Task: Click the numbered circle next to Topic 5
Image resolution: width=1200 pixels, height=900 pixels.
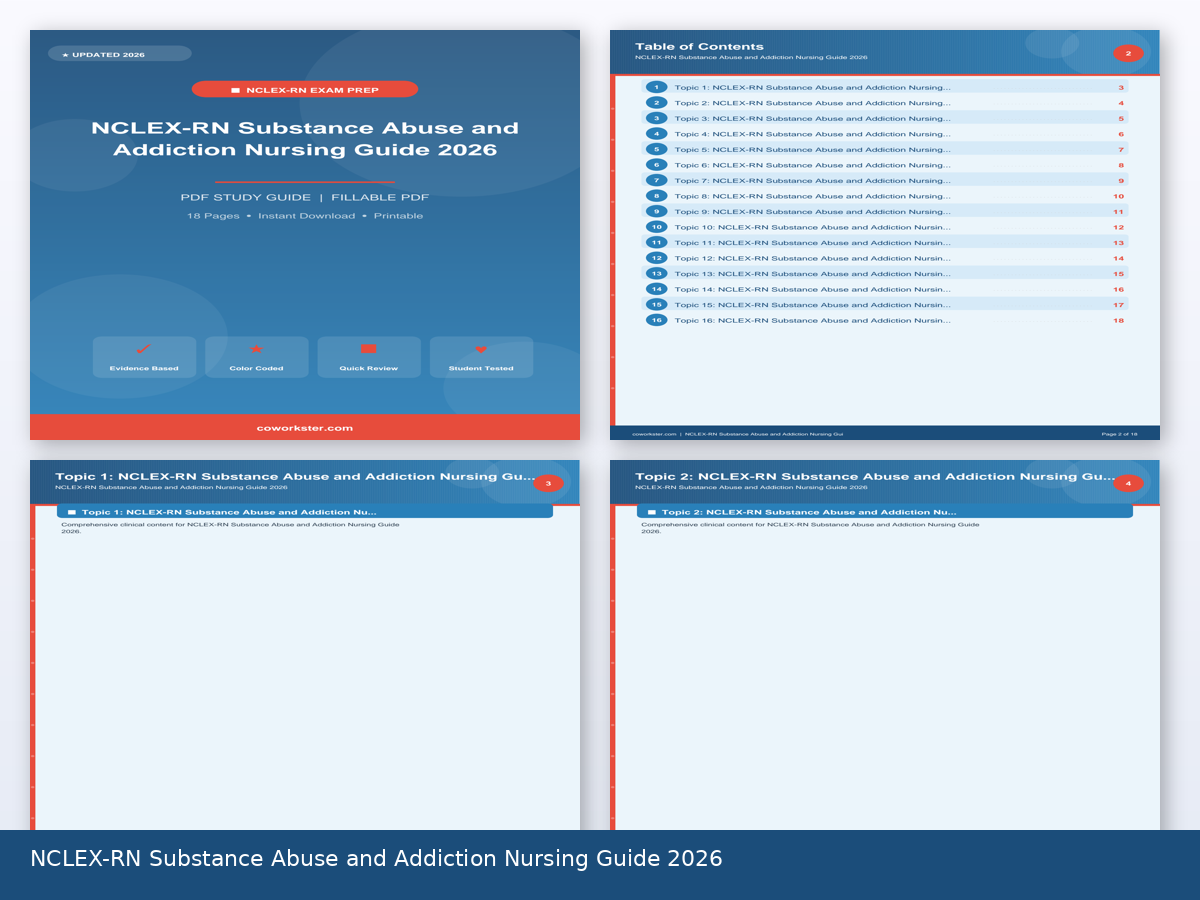Action: (656, 149)
